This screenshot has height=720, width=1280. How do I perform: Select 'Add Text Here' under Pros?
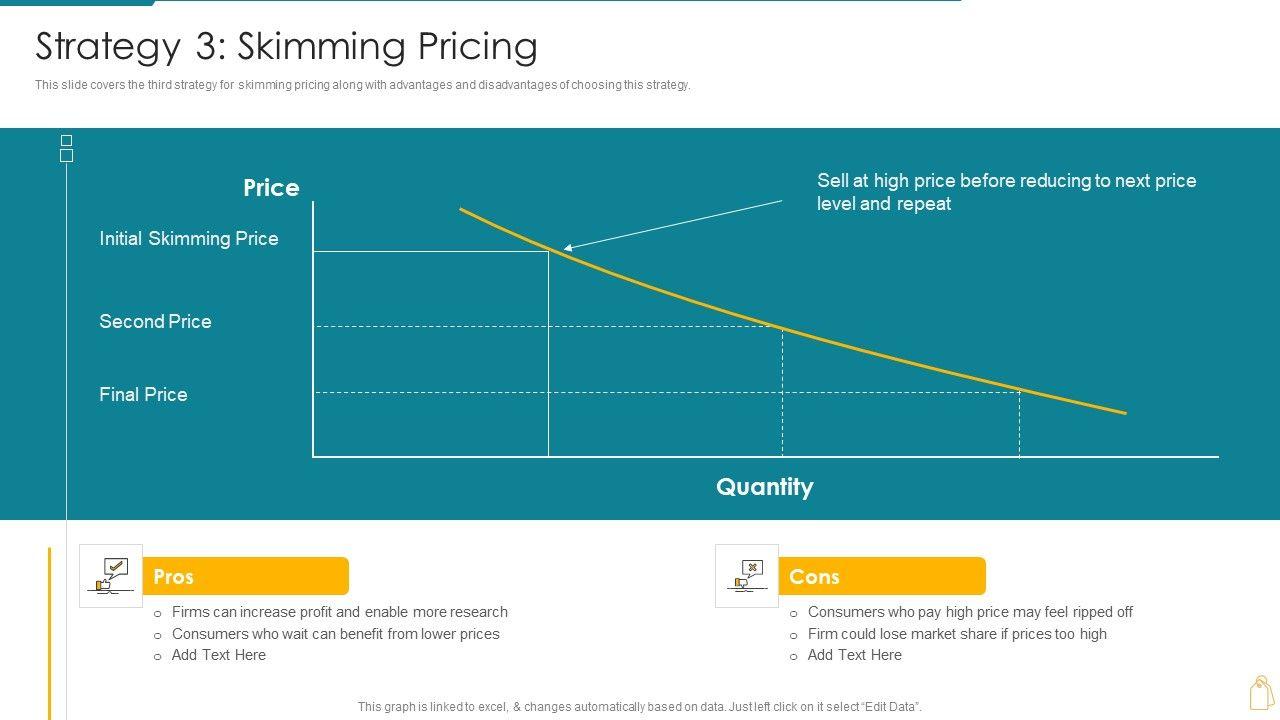coord(218,655)
